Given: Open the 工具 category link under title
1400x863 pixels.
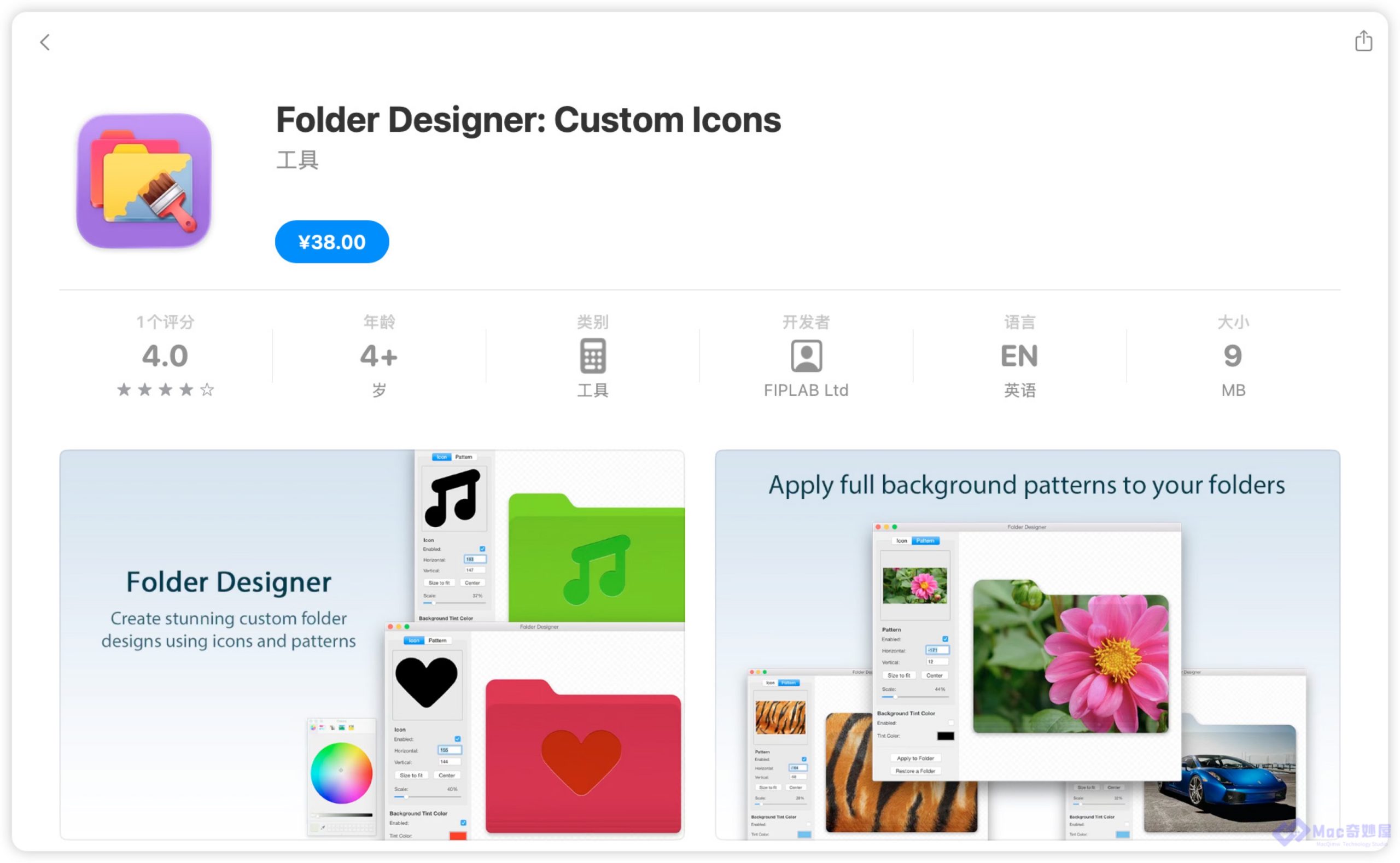Looking at the screenshot, I should pos(297,160).
